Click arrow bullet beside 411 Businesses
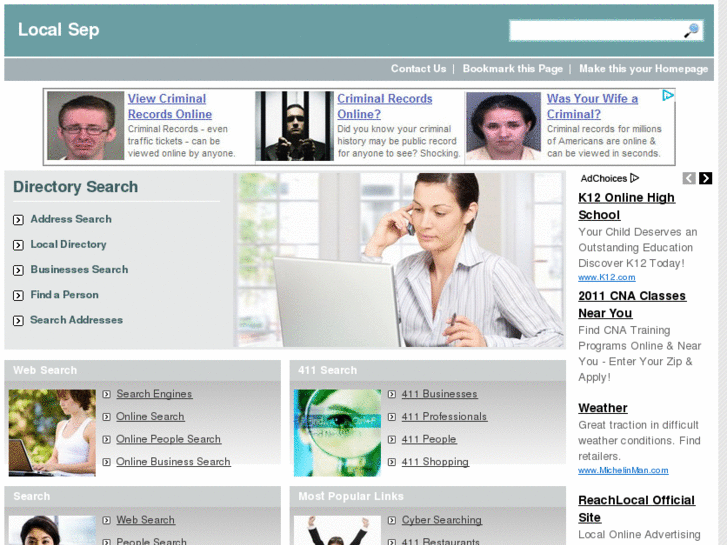The image size is (727, 545). coord(392,394)
